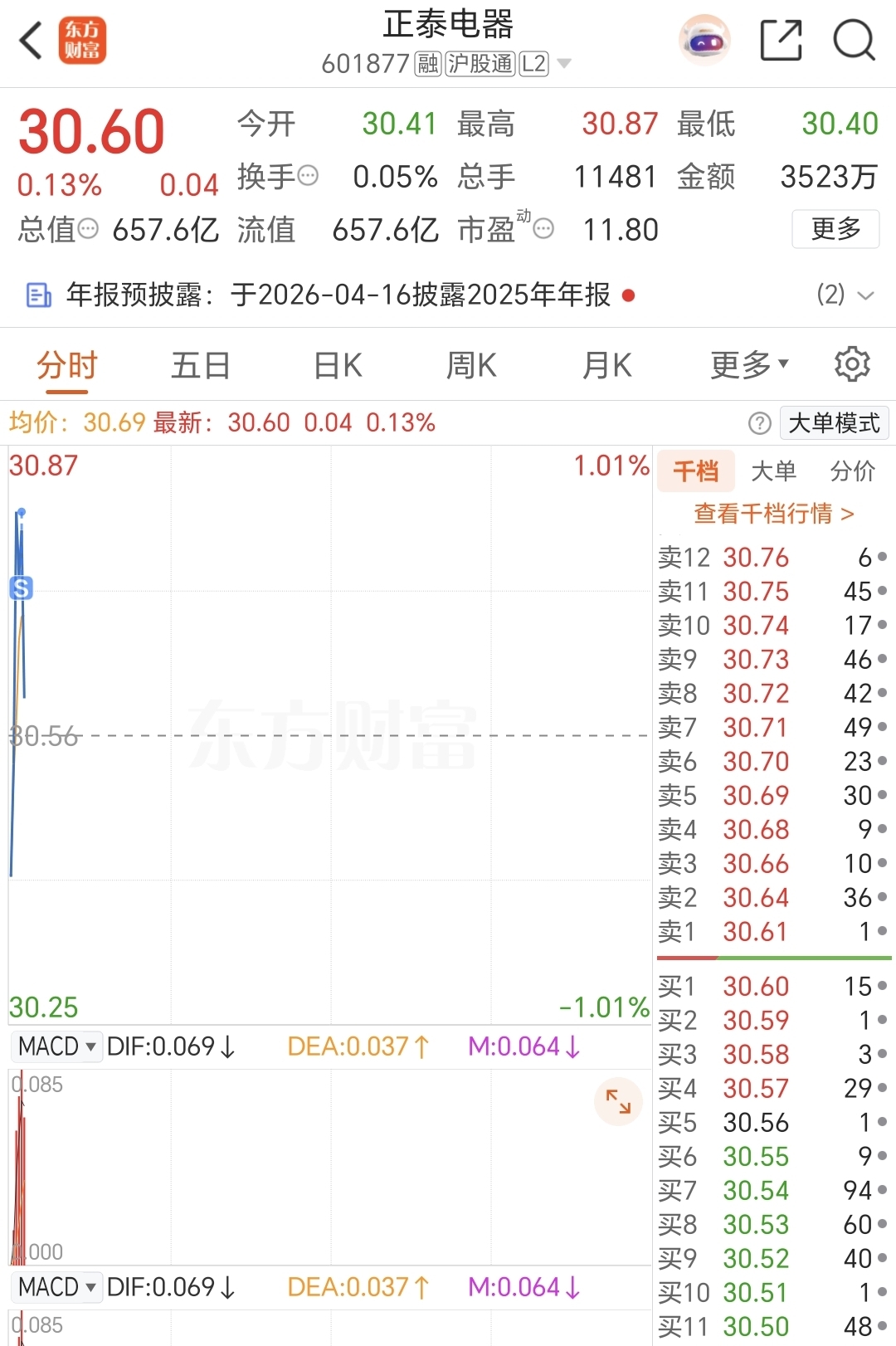Tap 卖7 row at 30.71
Viewport: 896px width, 1346px height.
point(773,728)
